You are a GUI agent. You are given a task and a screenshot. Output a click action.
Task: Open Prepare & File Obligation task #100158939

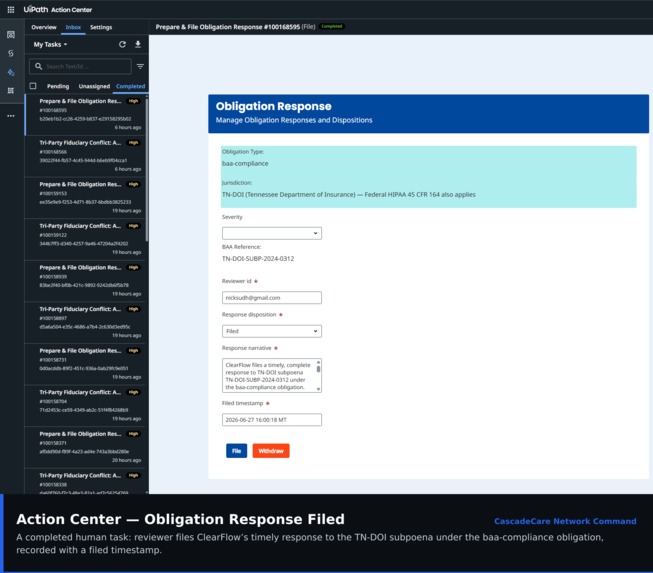point(87,281)
